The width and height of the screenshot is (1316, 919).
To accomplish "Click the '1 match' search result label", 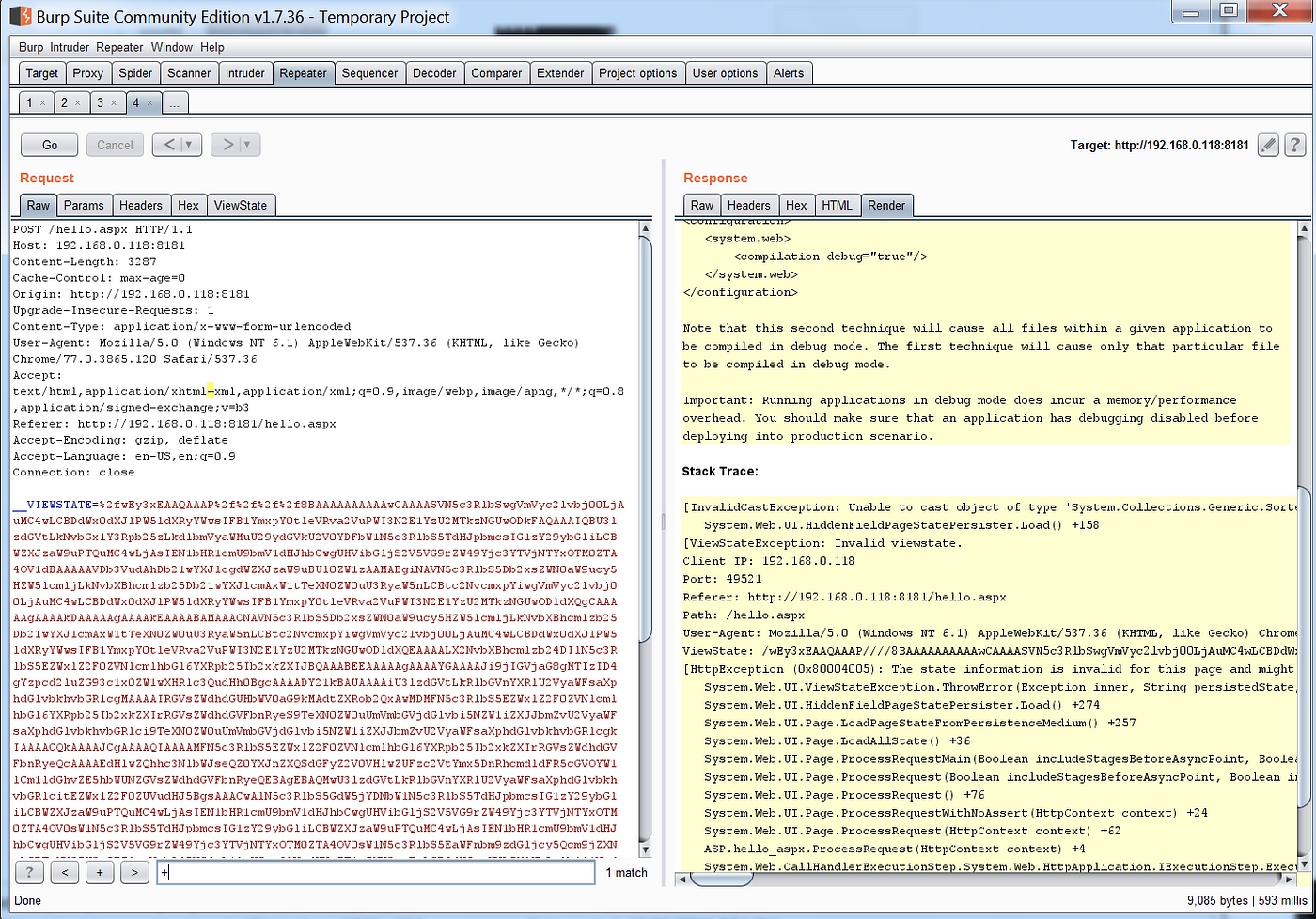I will pos(626,873).
